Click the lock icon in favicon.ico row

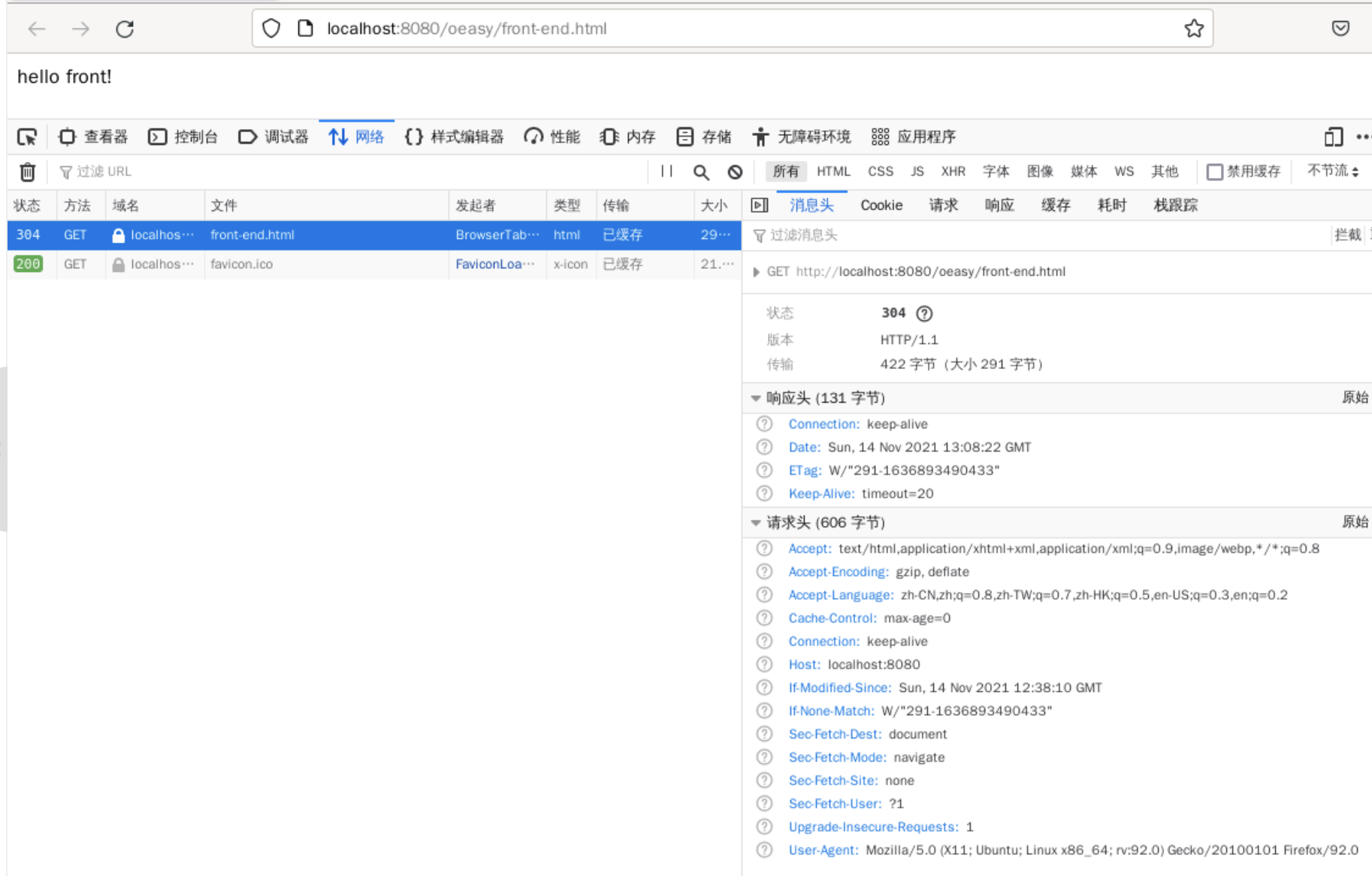(118, 264)
